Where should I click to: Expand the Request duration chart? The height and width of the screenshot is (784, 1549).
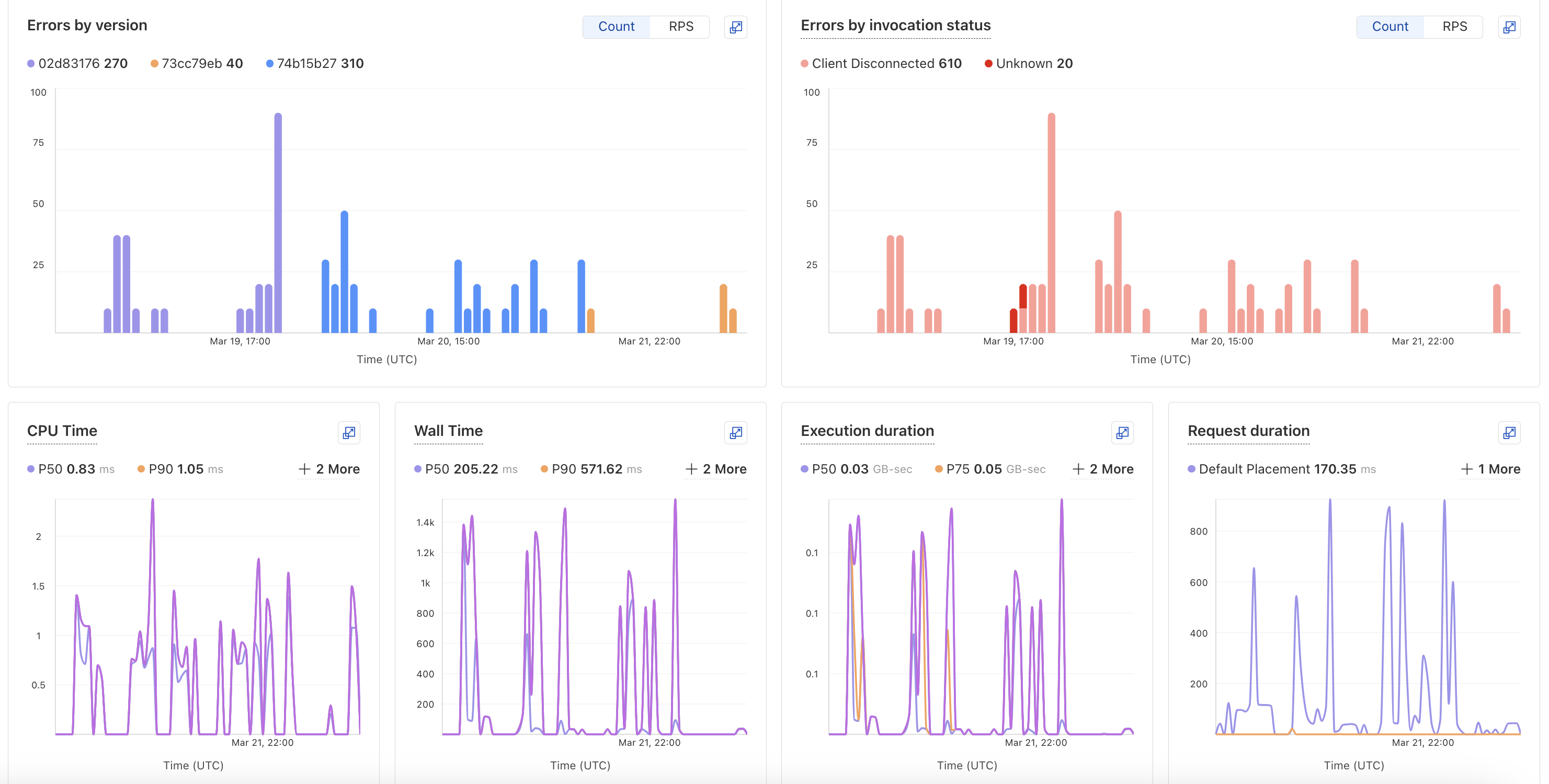click(1509, 433)
